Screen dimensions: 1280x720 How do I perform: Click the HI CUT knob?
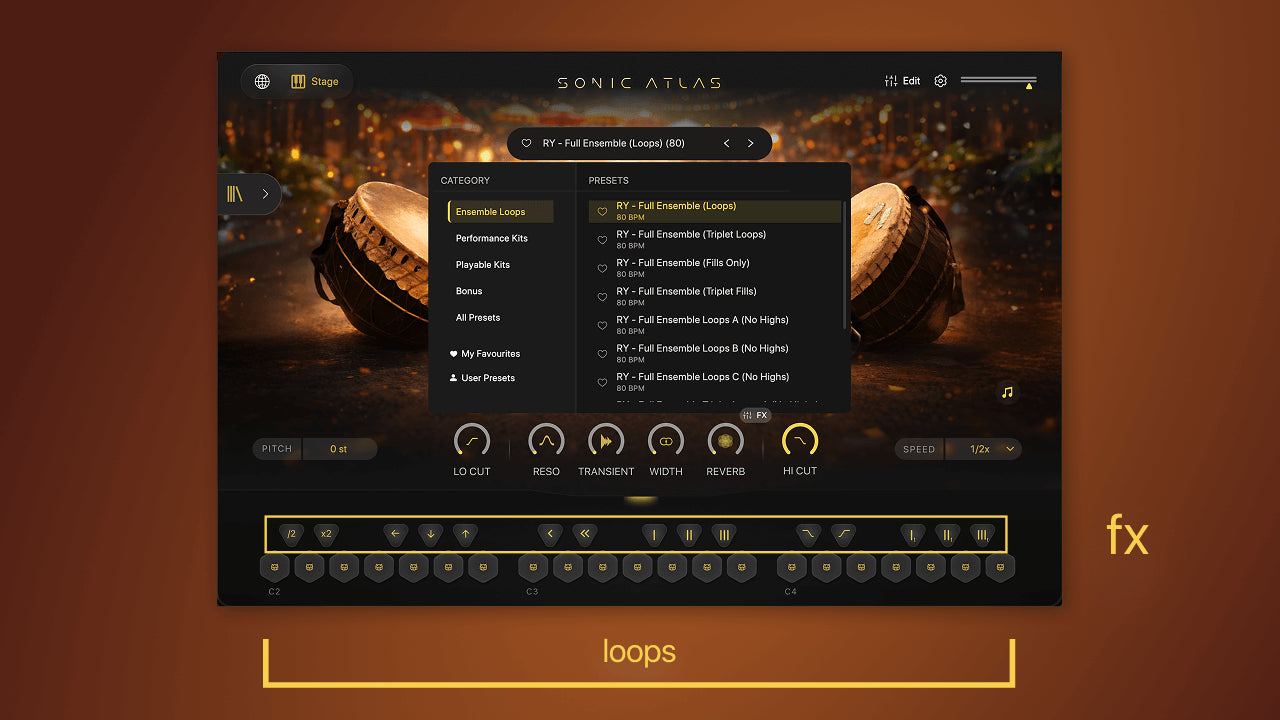(x=800, y=440)
